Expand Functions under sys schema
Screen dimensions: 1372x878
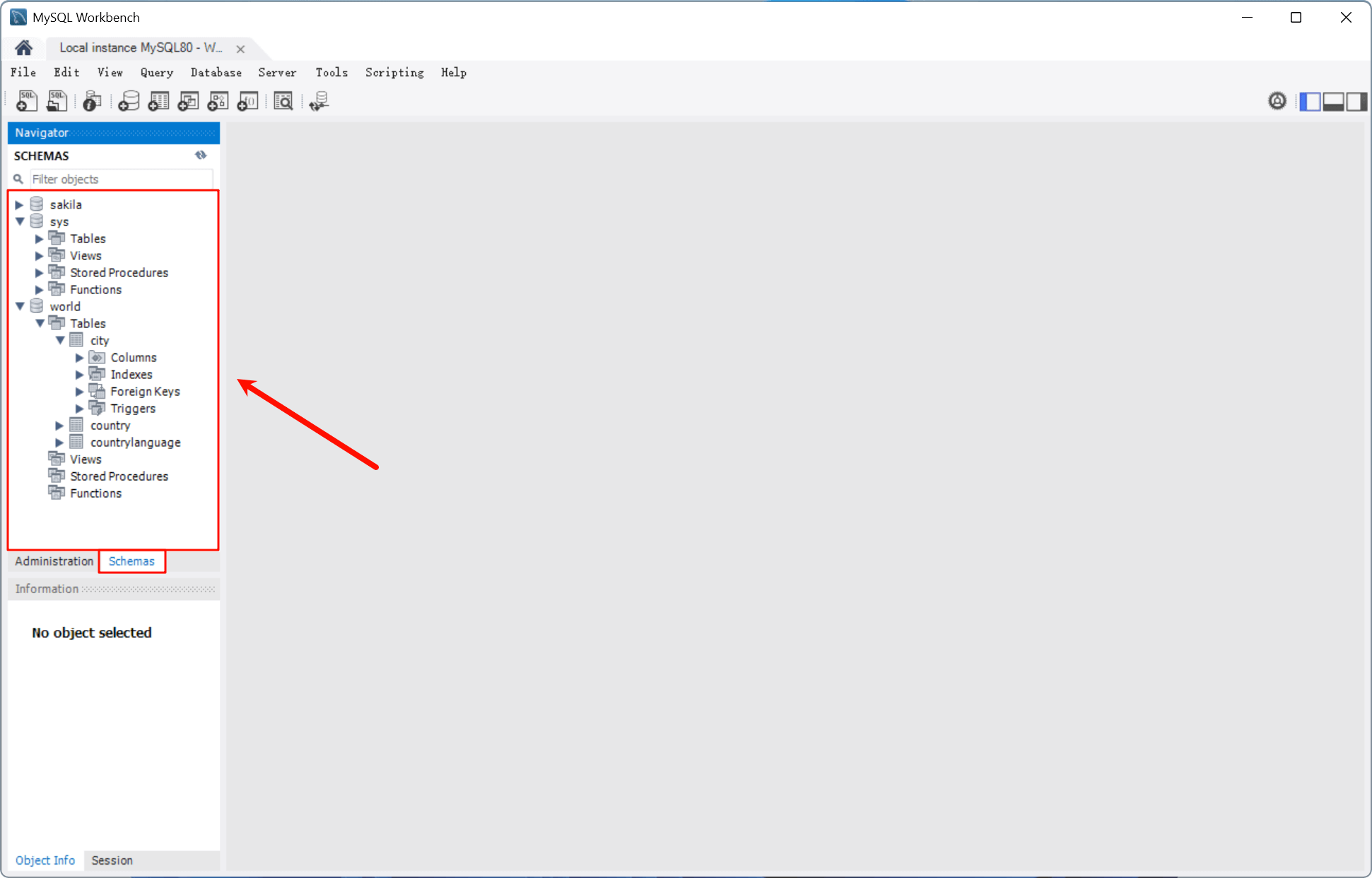(40, 290)
